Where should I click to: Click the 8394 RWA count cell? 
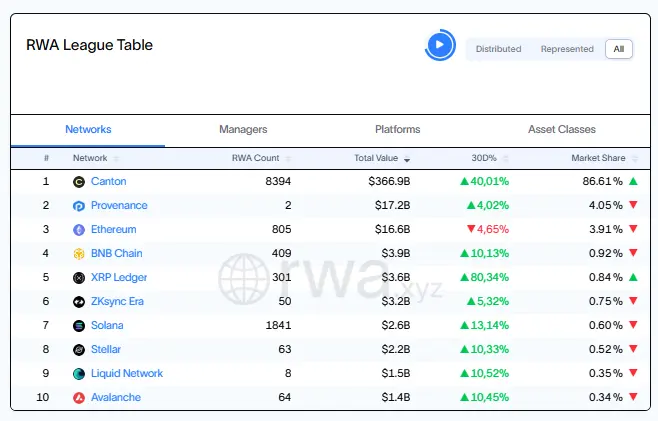(278, 181)
